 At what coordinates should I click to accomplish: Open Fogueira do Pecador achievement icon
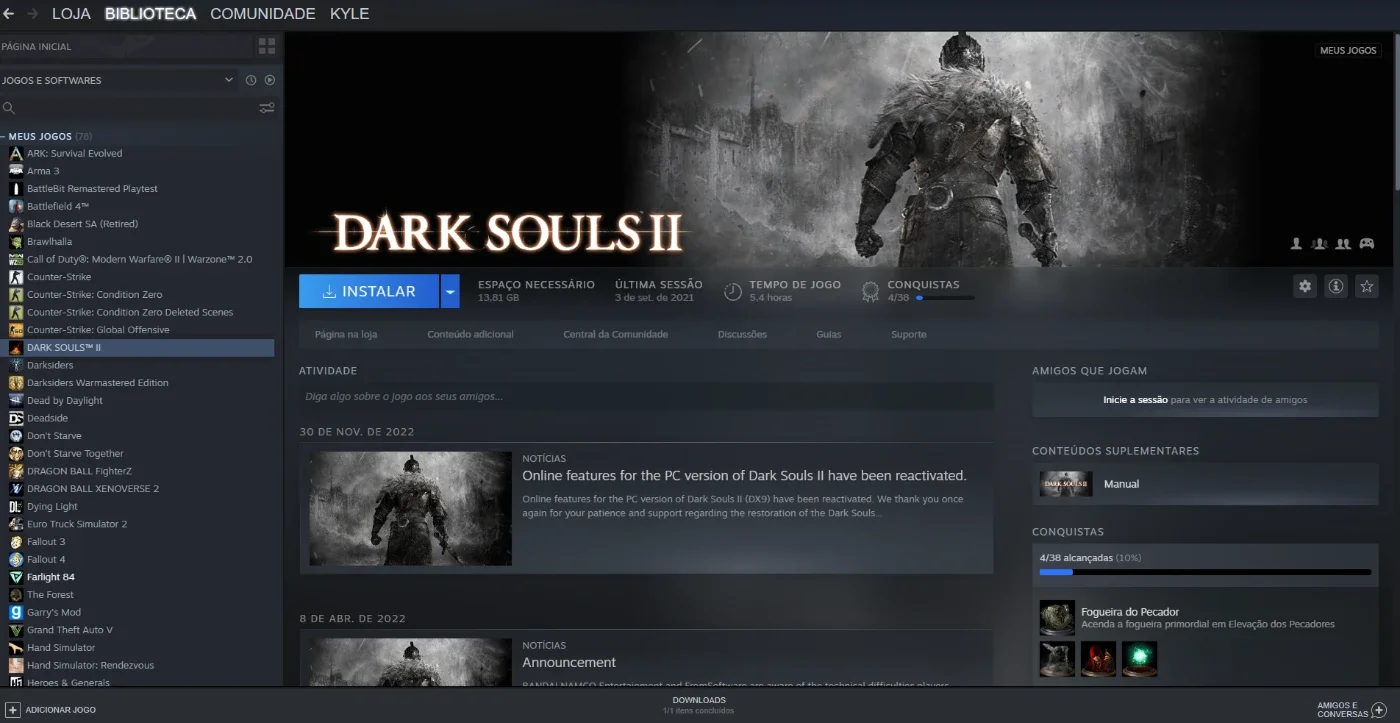1057,618
